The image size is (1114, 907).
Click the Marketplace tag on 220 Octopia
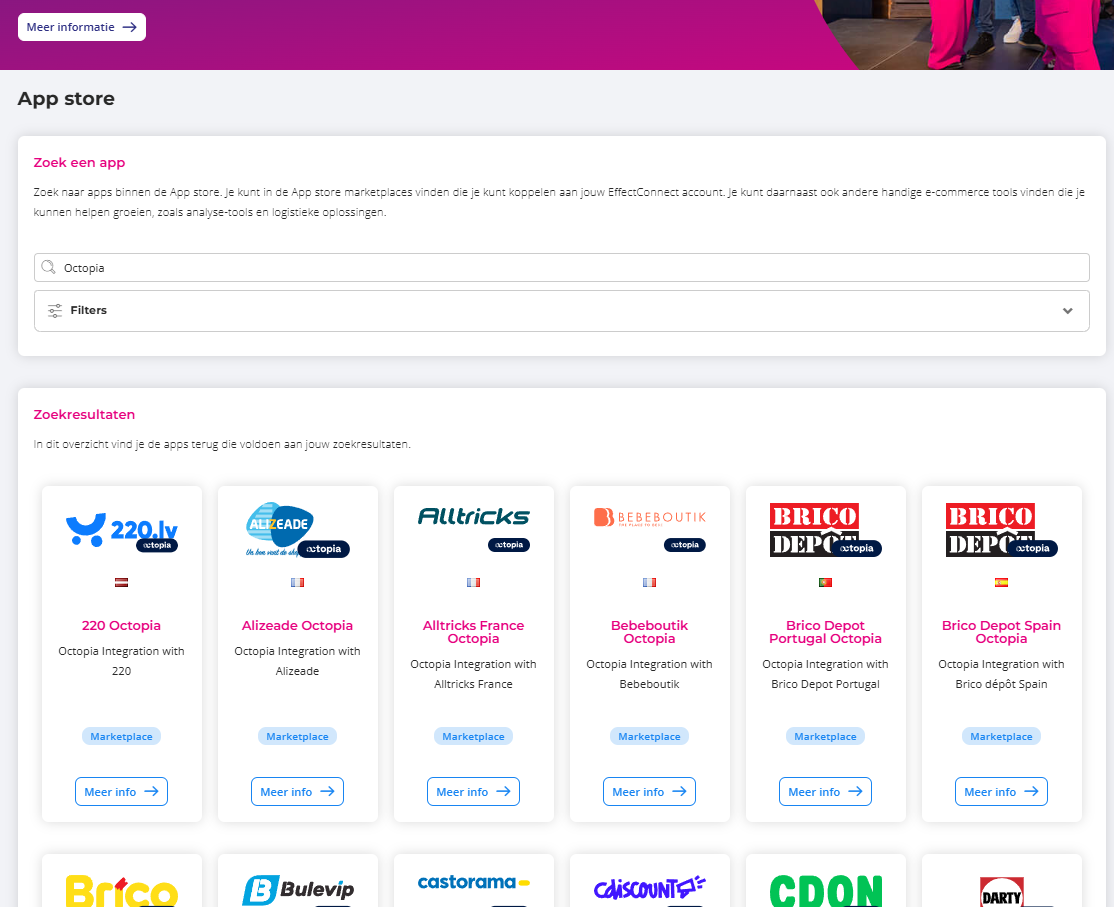tap(121, 737)
